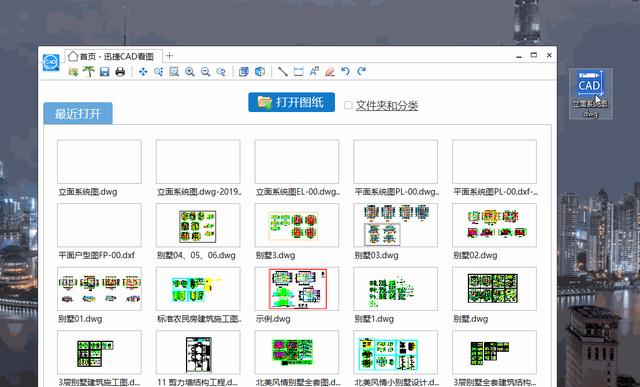The image size is (640, 387).
Task: Select the 最近打开 tab
Action: tap(78, 113)
